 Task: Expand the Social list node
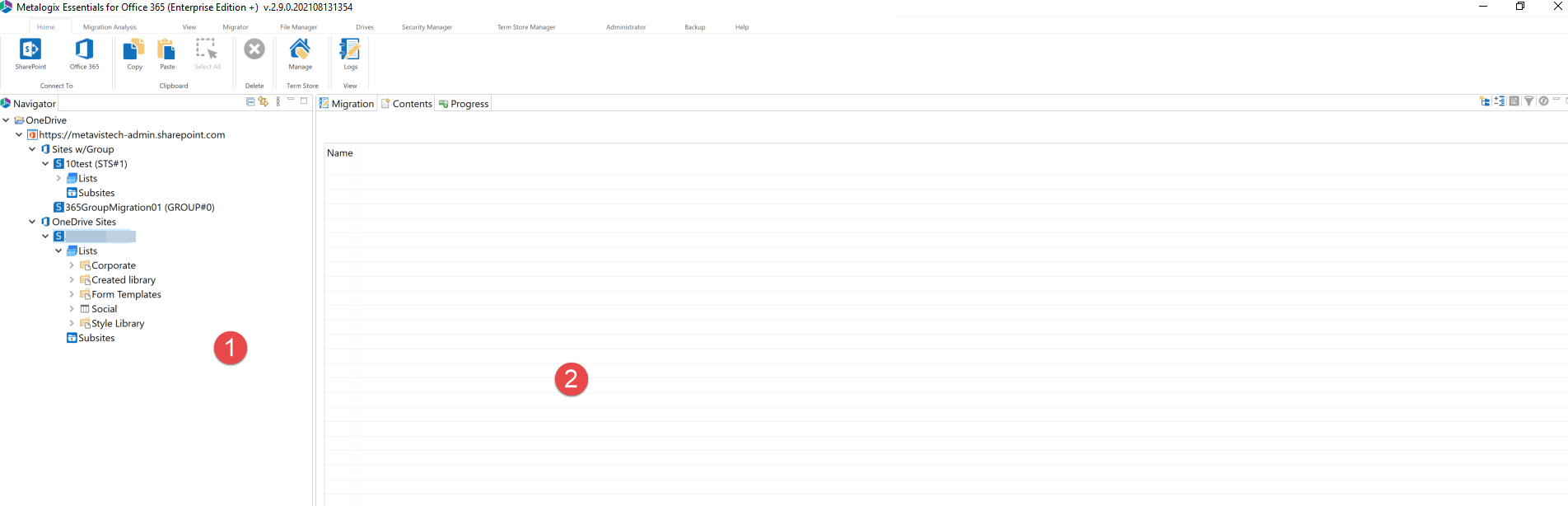pyautogui.click(x=72, y=309)
